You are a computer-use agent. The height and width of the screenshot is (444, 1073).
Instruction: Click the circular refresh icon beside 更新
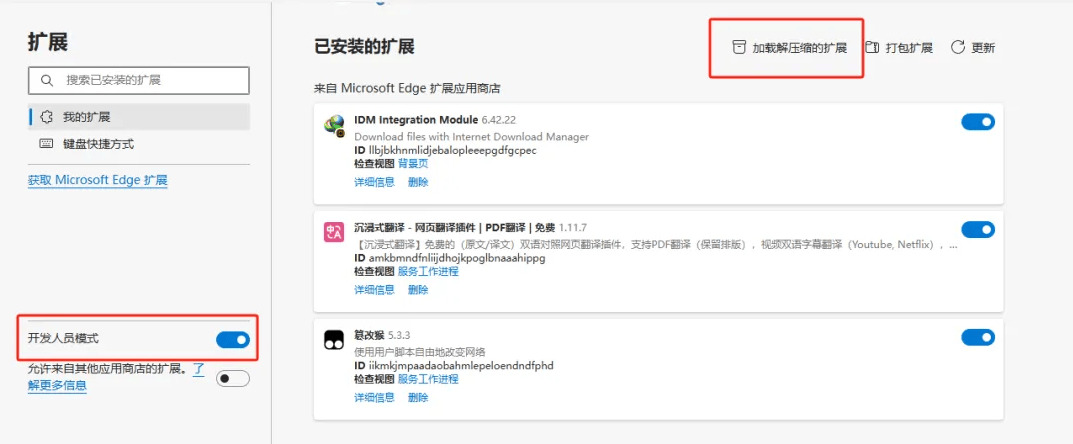(x=958, y=48)
